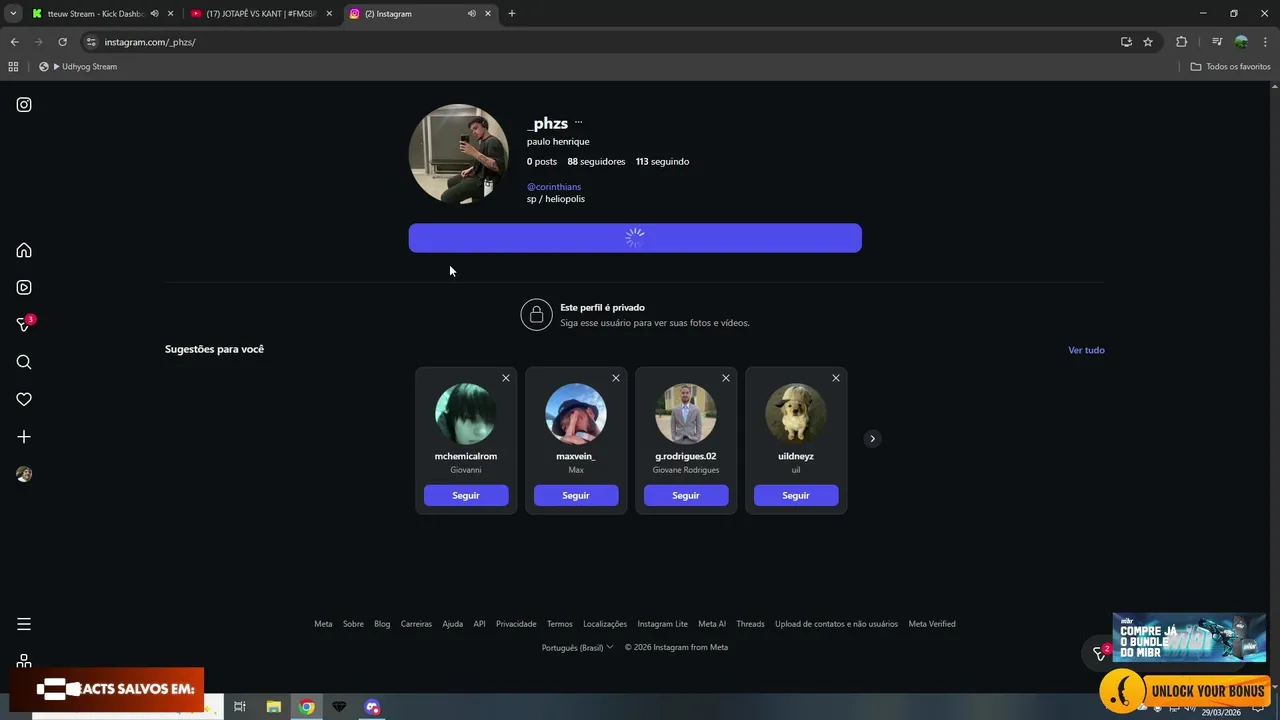The height and width of the screenshot is (720, 1280).
Task: Open options dots beside _phzs
Action: click(x=578, y=123)
